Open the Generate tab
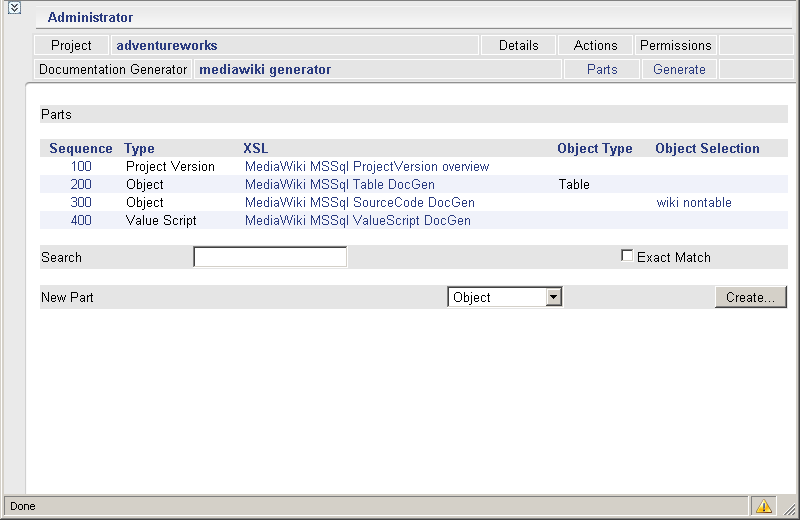The width and height of the screenshot is (800, 520). [679, 69]
